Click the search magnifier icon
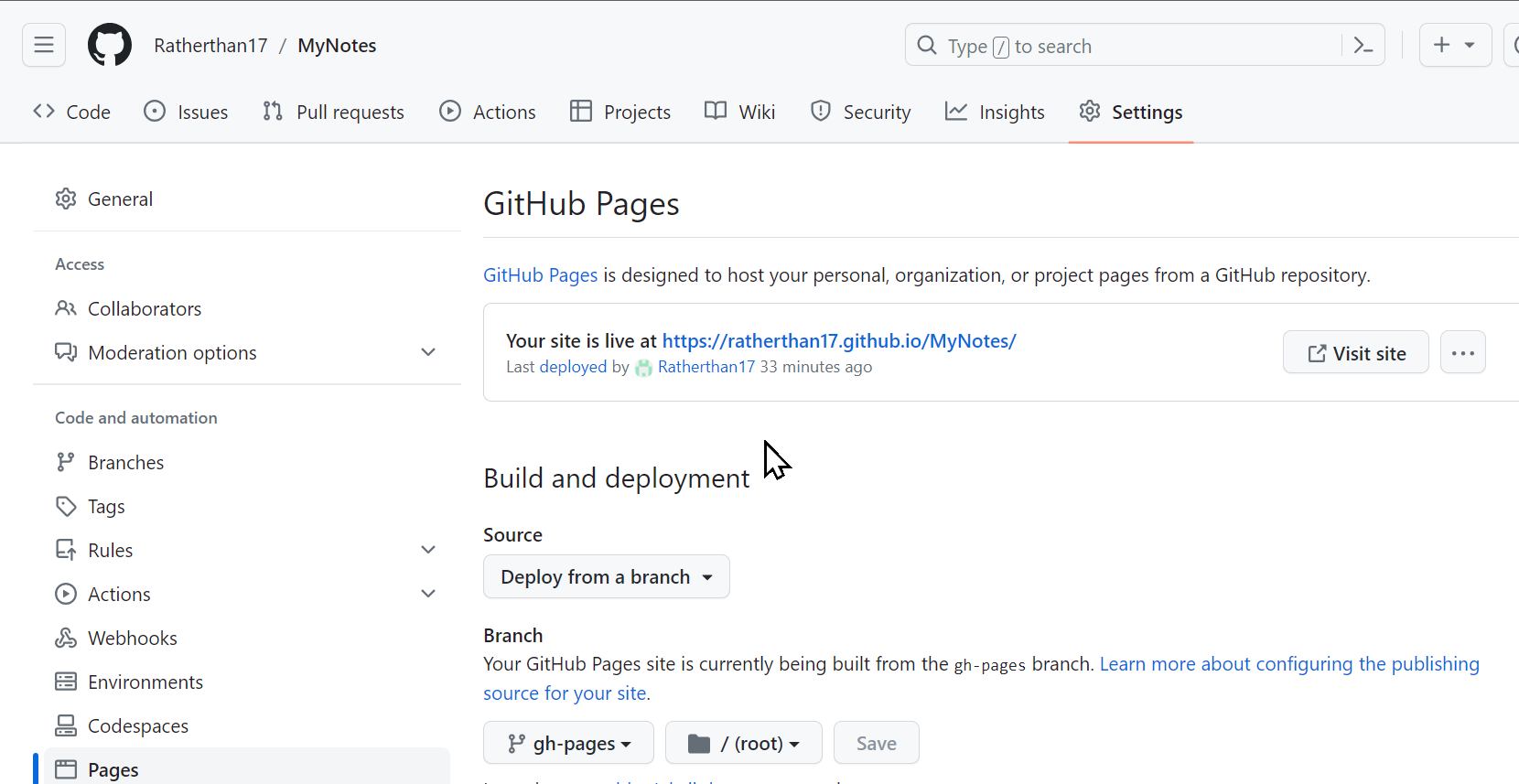Image resolution: width=1519 pixels, height=784 pixels. point(927,45)
